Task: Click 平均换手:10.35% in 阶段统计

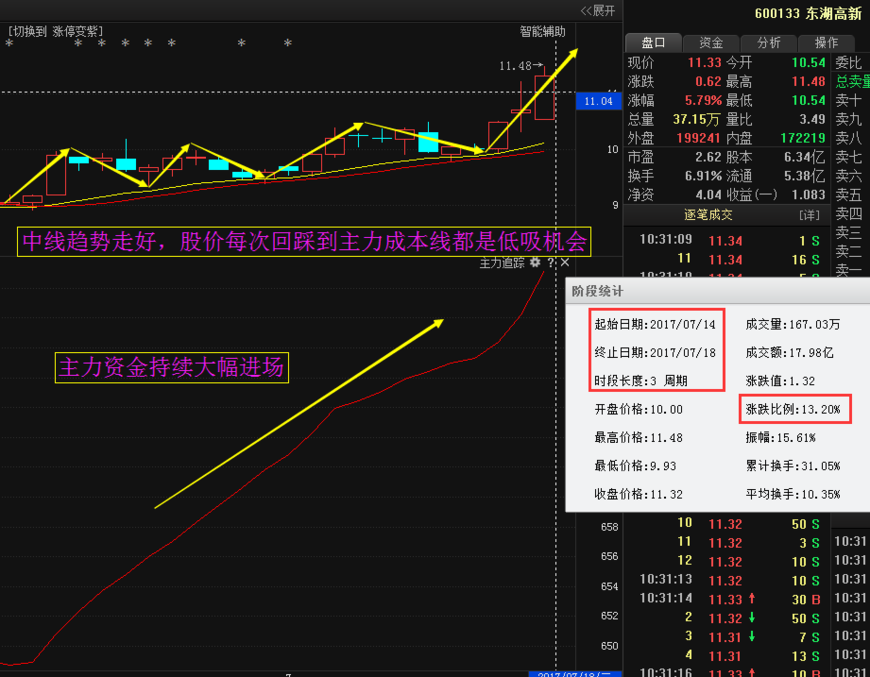Action: 793,494
